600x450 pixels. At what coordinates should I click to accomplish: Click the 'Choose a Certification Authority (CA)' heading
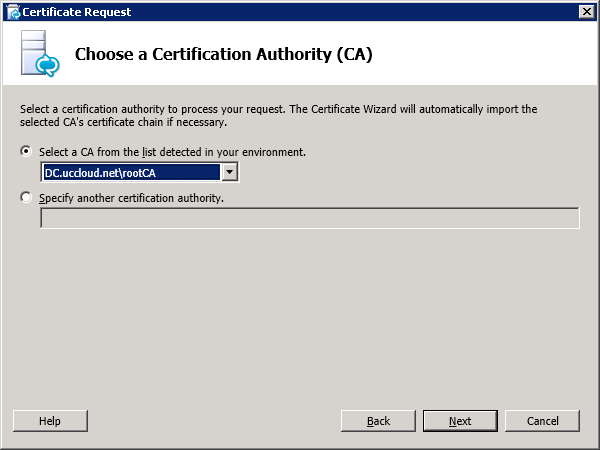tap(223, 54)
